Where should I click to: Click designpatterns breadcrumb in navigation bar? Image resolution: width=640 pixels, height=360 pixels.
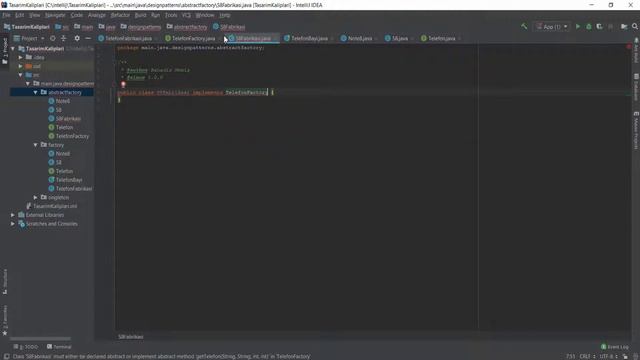(x=141, y=27)
